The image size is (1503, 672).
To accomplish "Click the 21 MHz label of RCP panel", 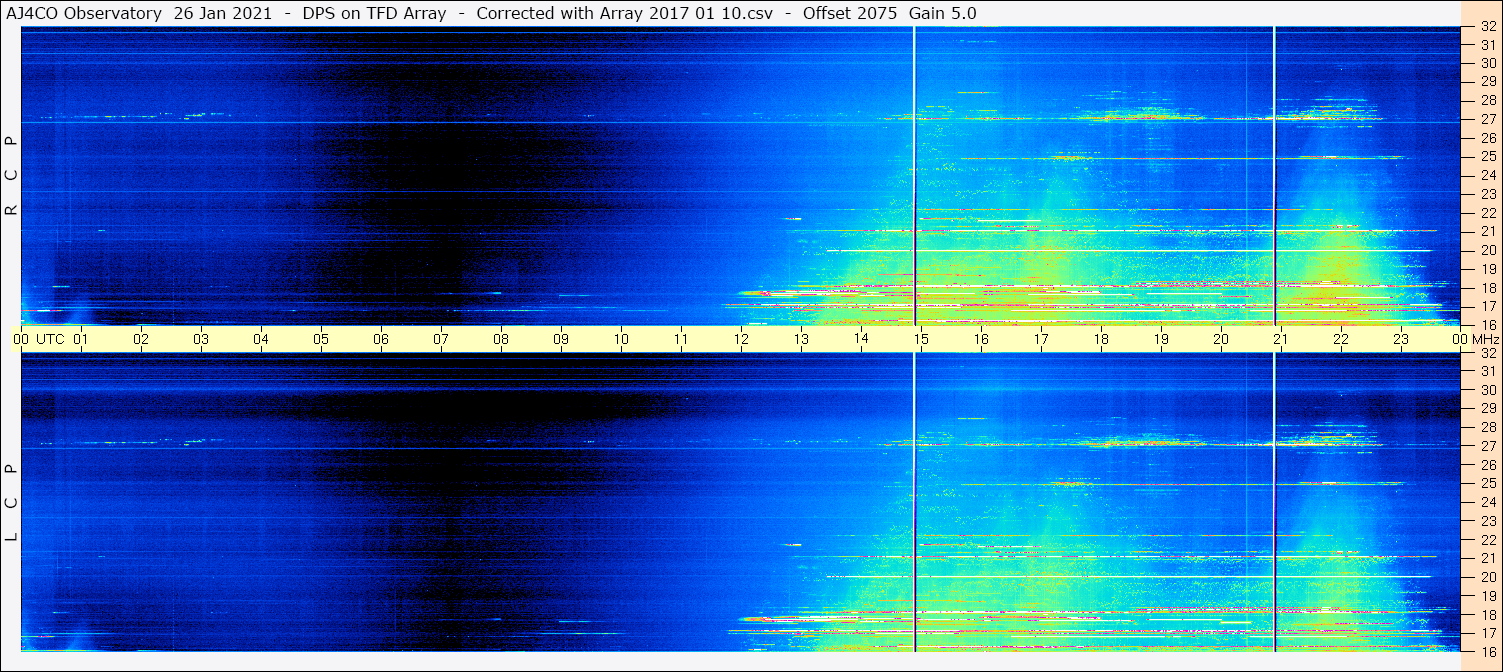I will [1487, 232].
